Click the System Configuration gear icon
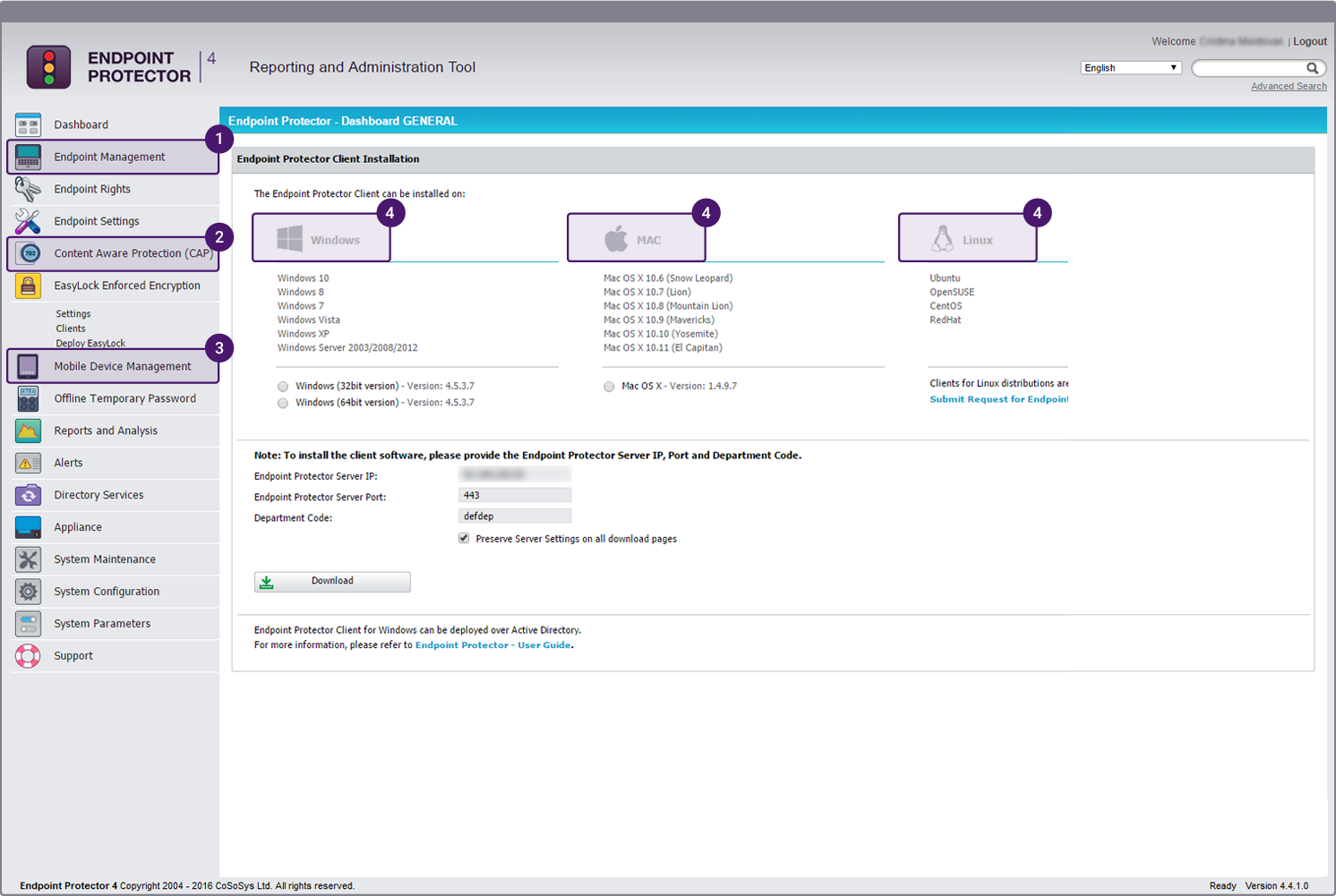Image resolution: width=1336 pixels, height=896 pixels. point(28,592)
